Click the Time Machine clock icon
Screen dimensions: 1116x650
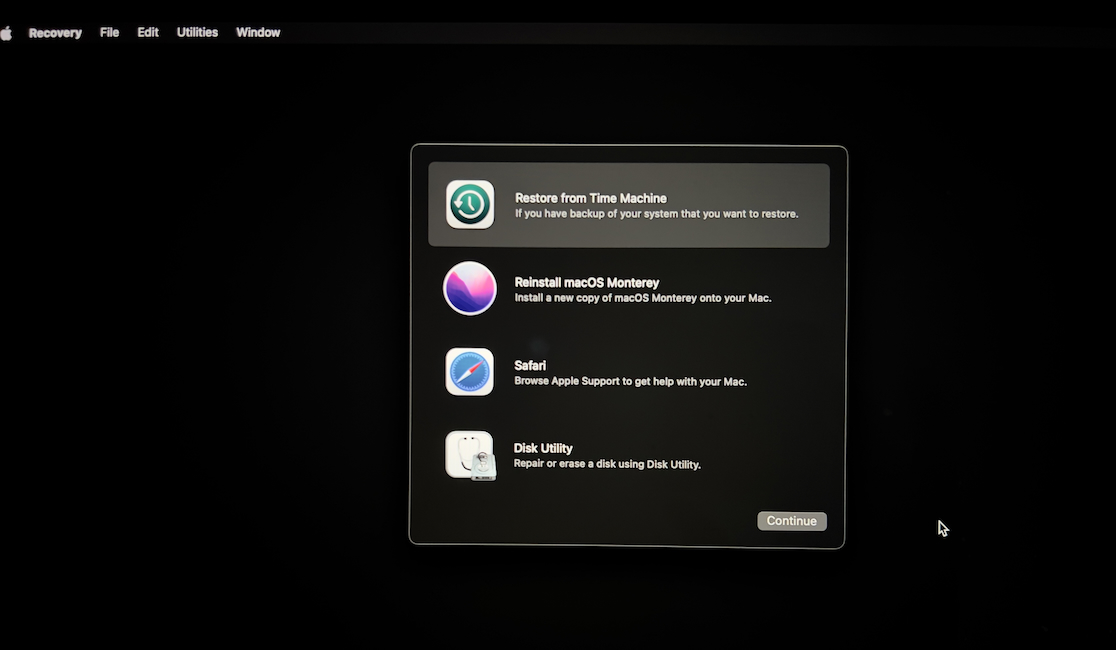[470, 204]
